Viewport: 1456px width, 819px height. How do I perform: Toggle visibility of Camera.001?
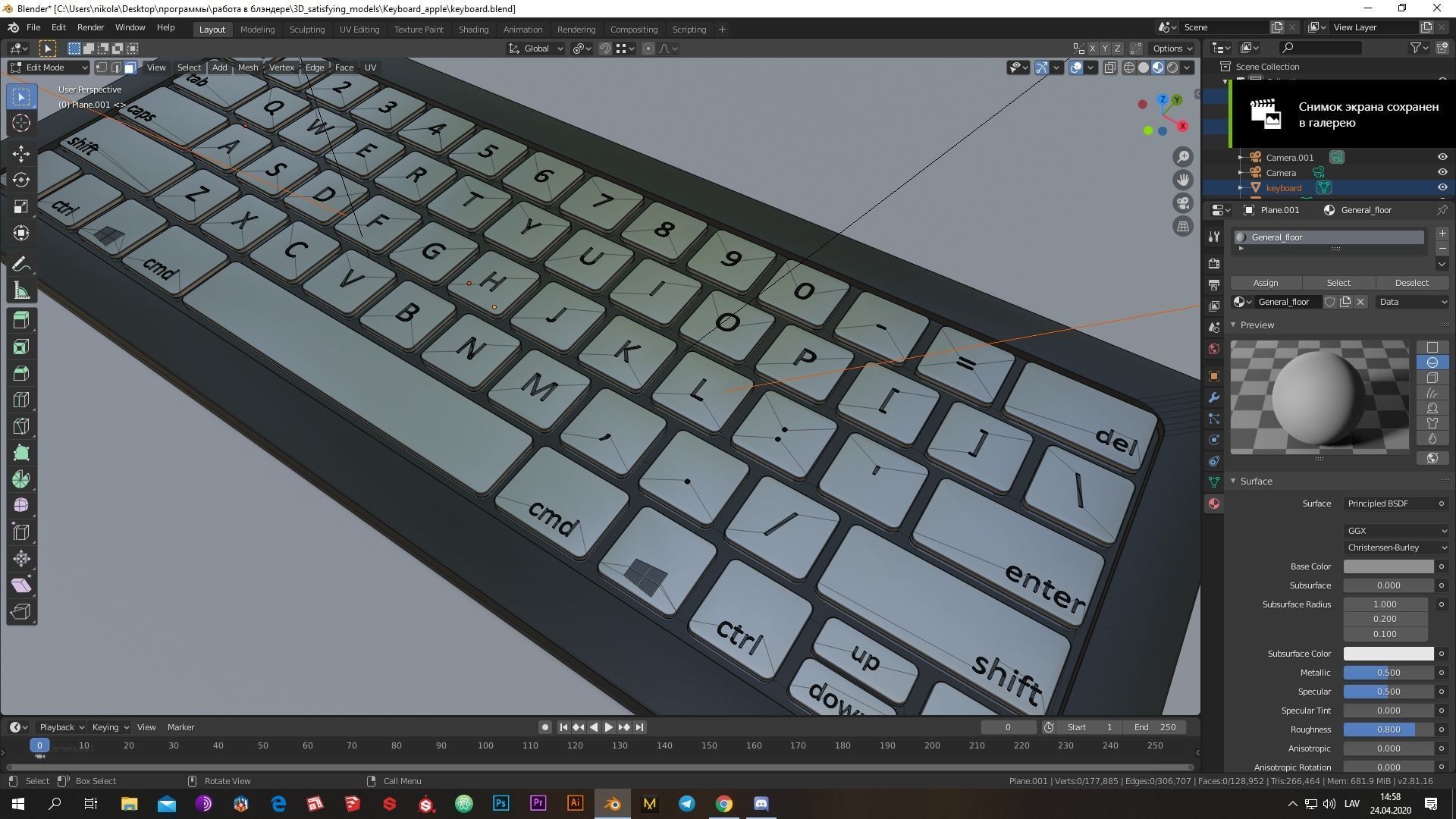click(1442, 158)
